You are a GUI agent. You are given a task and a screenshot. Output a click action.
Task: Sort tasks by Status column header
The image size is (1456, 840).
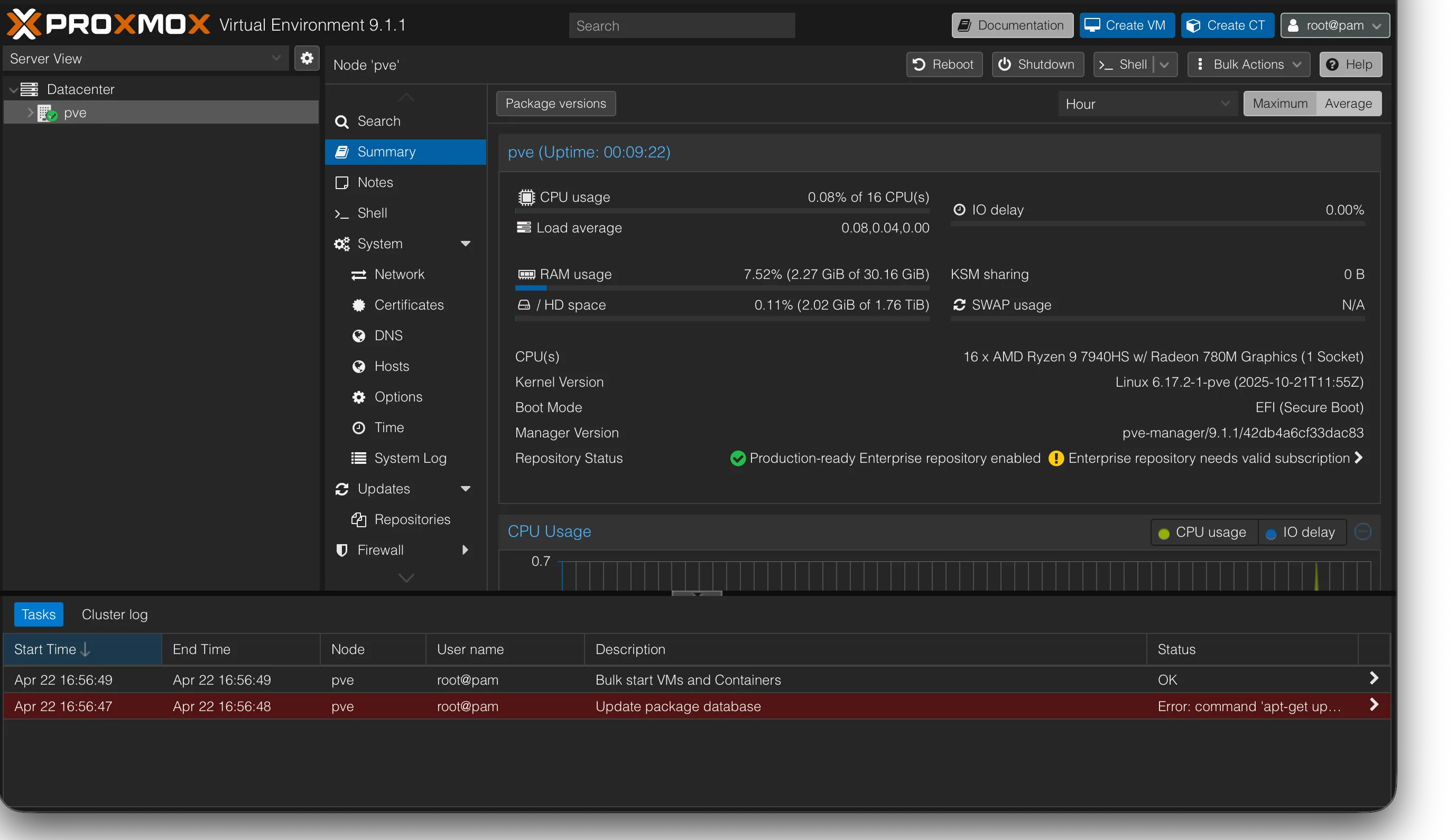pyautogui.click(x=1251, y=649)
